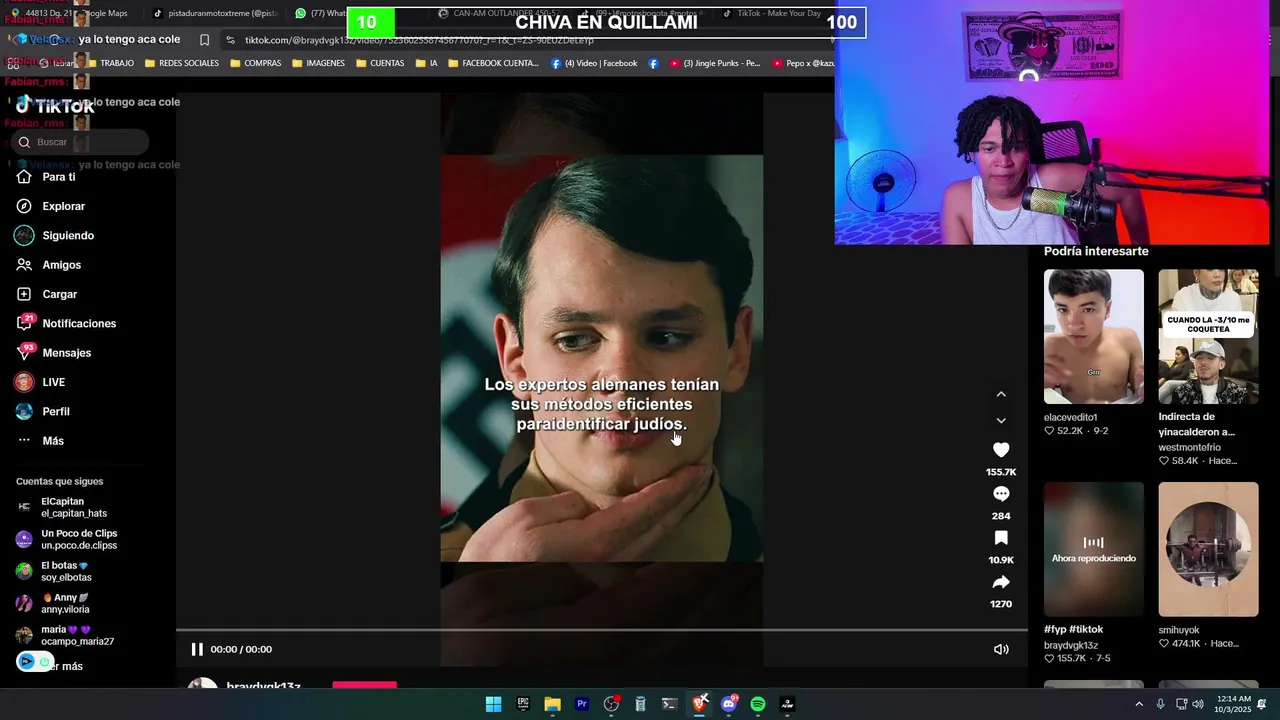Viewport: 1280px width, 720px height.
Task: Click the video progress bar
Action: pyautogui.click(x=601, y=631)
